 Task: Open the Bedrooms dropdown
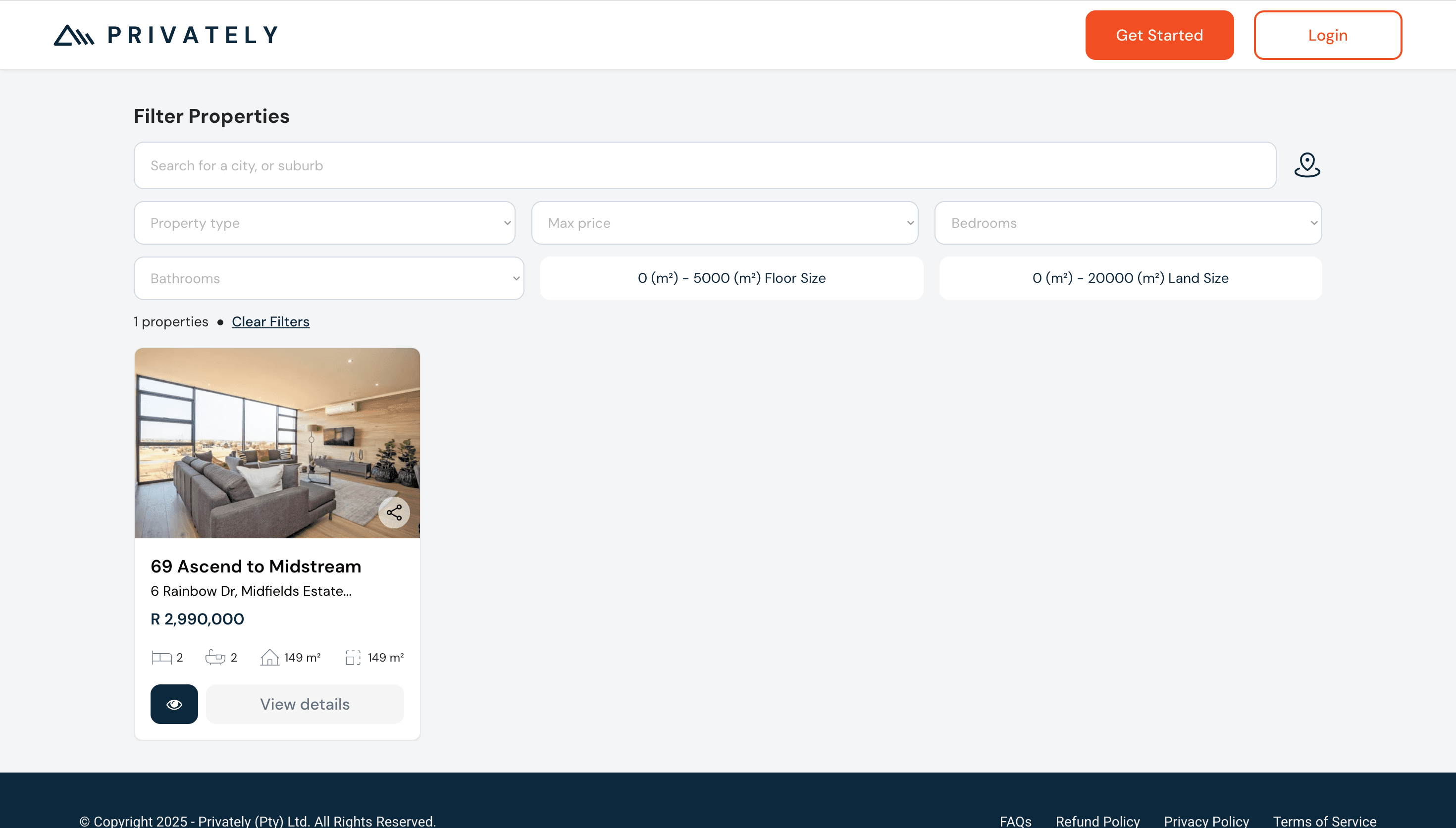1128,223
